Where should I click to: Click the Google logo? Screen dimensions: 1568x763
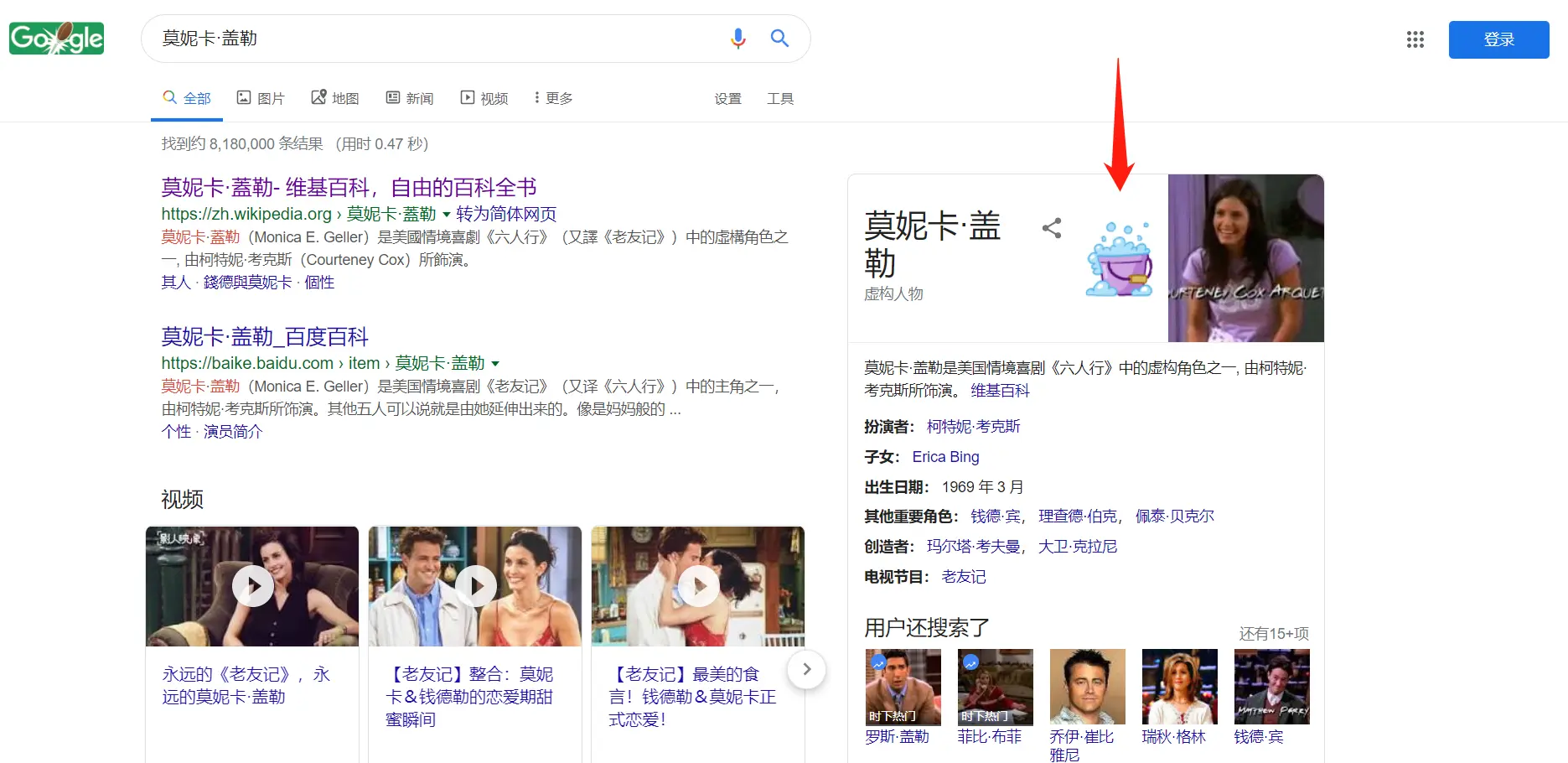point(56,39)
